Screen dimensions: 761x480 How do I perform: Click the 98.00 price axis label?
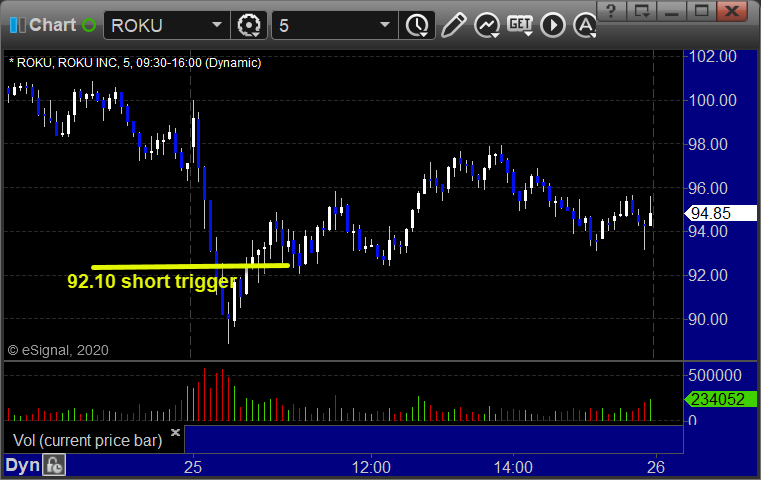pos(708,144)
